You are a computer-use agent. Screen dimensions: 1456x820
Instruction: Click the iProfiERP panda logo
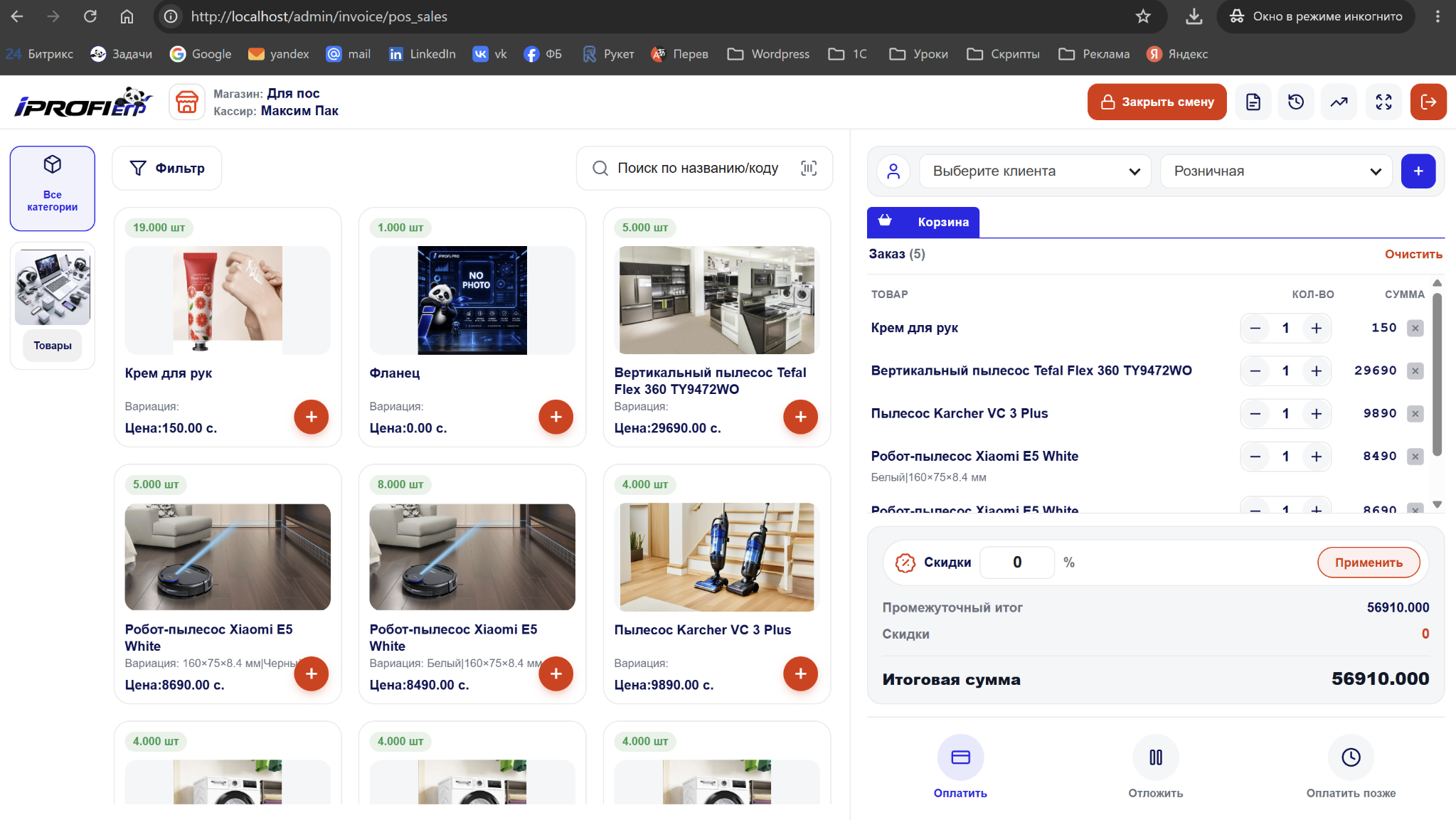coord(83,102)
